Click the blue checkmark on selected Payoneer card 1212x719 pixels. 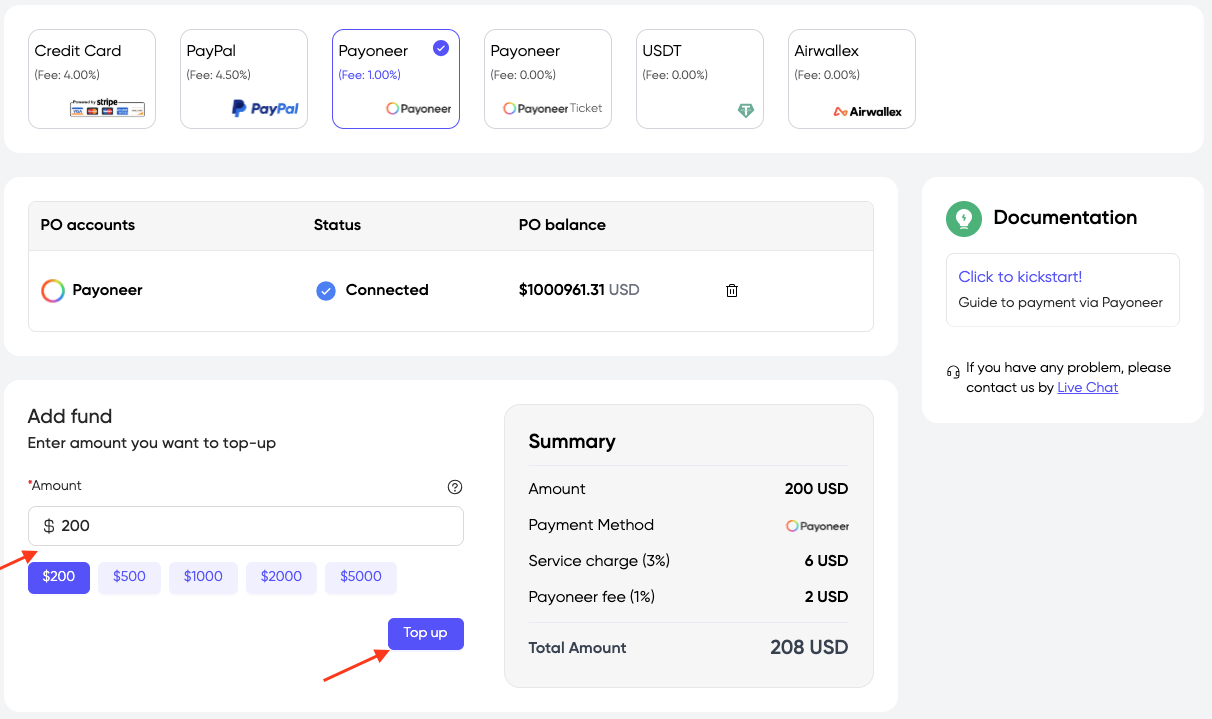click(439, 47)
